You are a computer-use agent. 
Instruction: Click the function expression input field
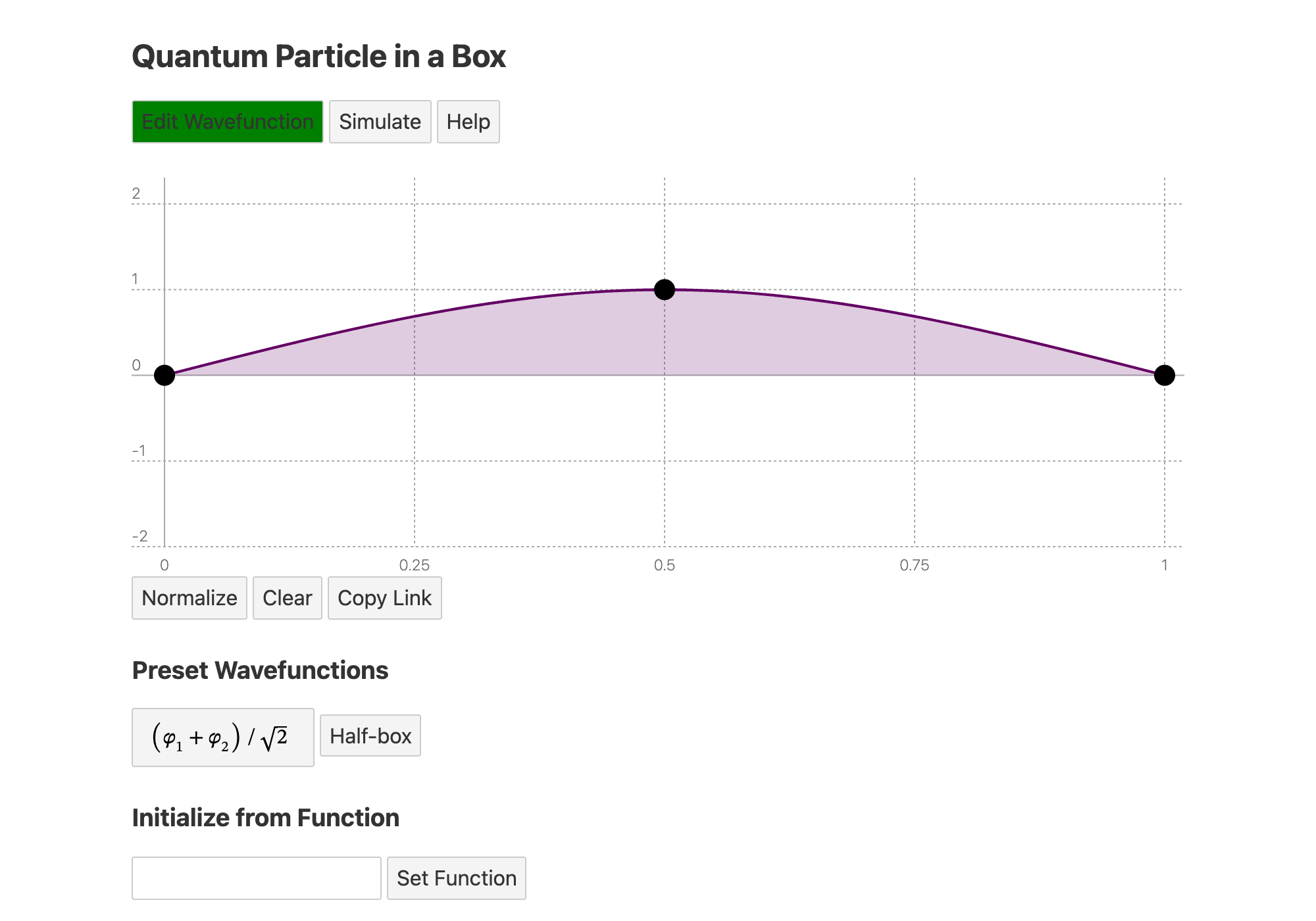coord(257,878)
